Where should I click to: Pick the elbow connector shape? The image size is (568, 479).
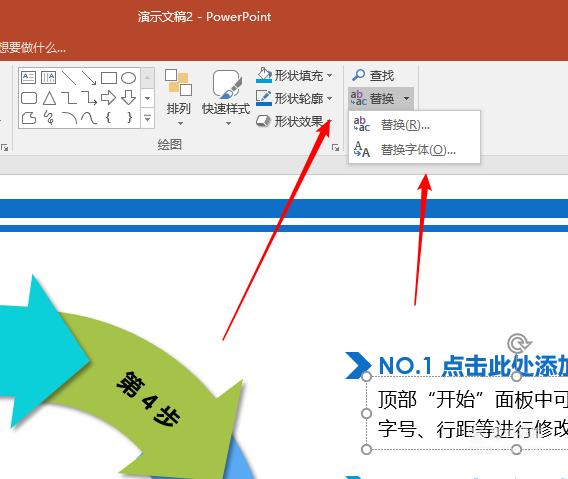69,98
